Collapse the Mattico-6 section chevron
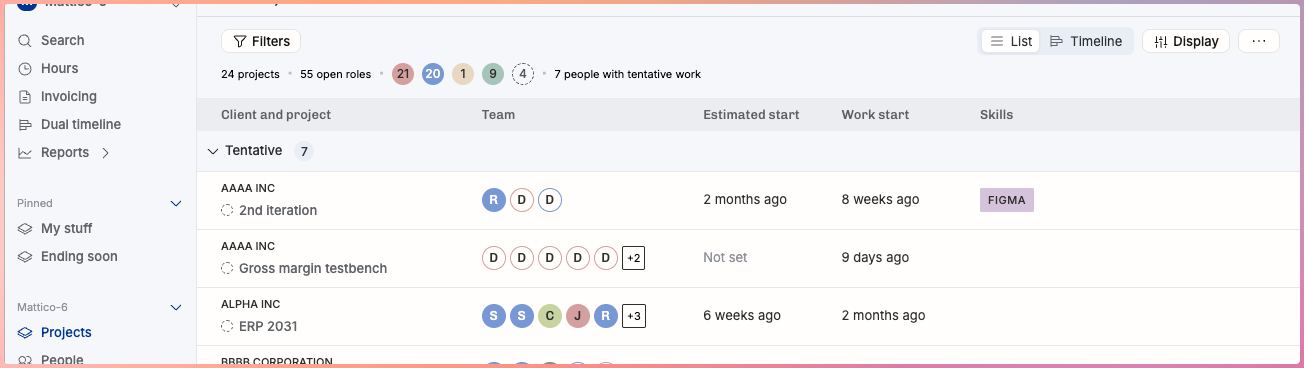Image resolution: width=1304 pixels, height=368 pixels. [x=176, y=307]
